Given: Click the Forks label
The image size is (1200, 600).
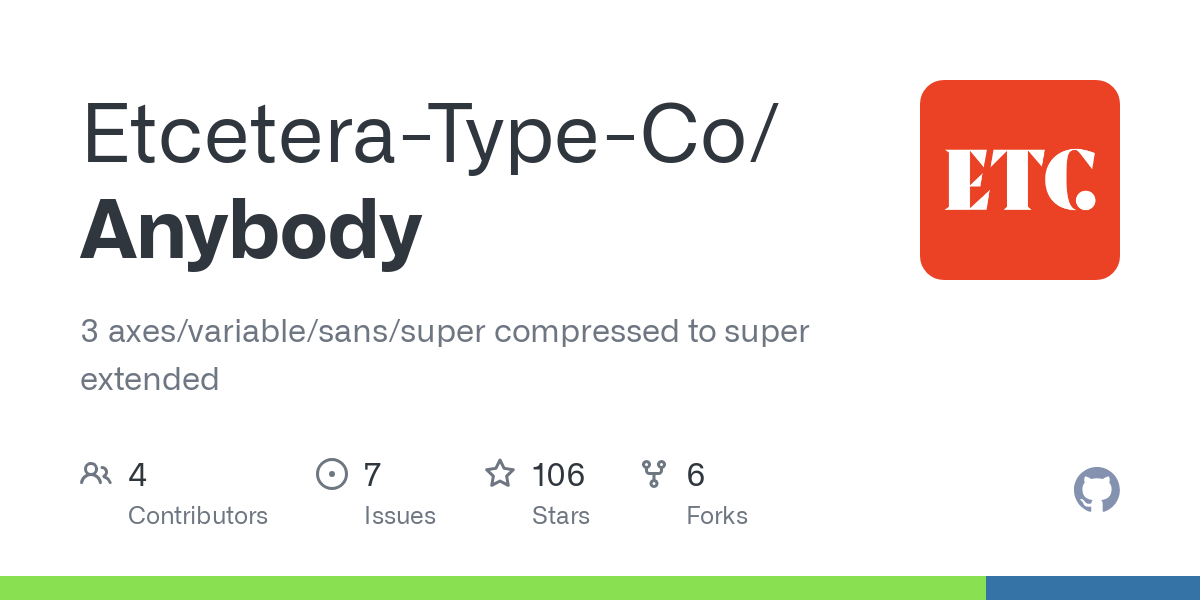Looking at the screenshot, I should 717,516.
